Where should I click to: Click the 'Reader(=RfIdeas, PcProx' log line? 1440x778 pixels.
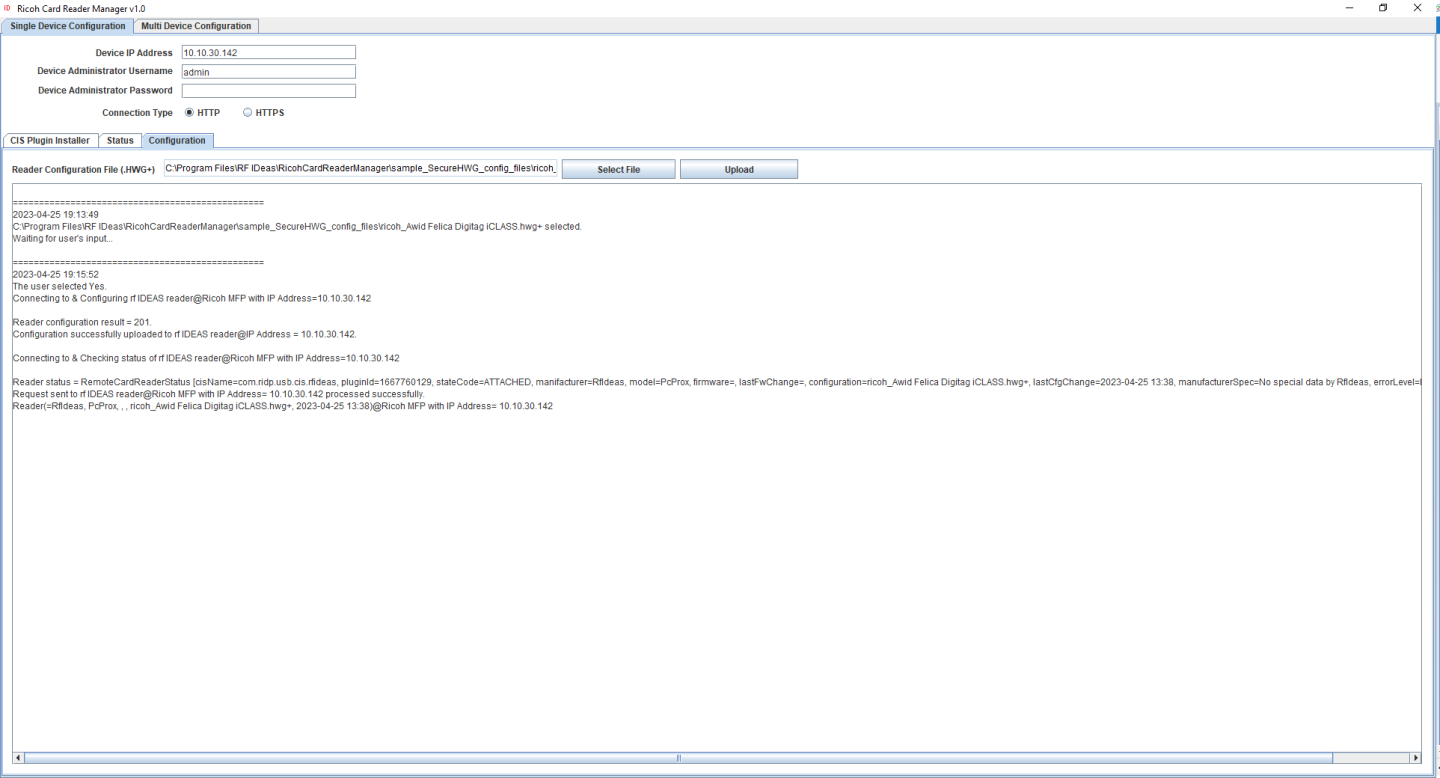pos(282,407)
